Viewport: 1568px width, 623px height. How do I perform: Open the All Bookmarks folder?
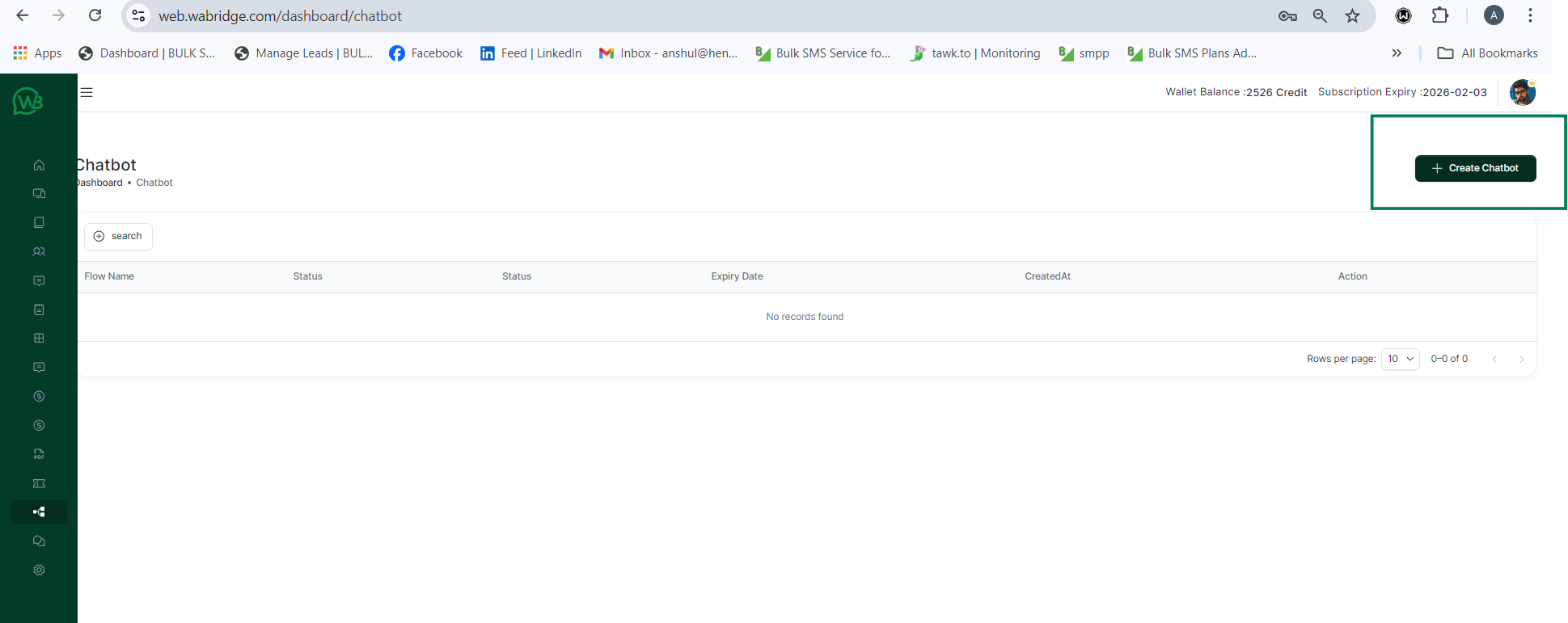(x=1487, y=53)
